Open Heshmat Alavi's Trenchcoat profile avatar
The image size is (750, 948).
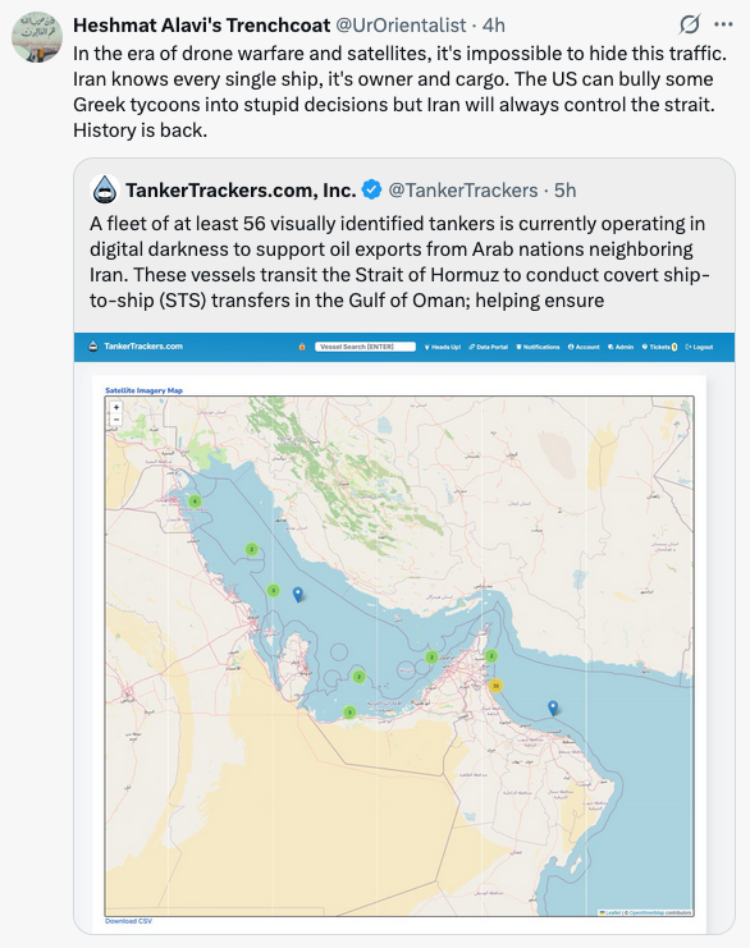click(37, 37)
